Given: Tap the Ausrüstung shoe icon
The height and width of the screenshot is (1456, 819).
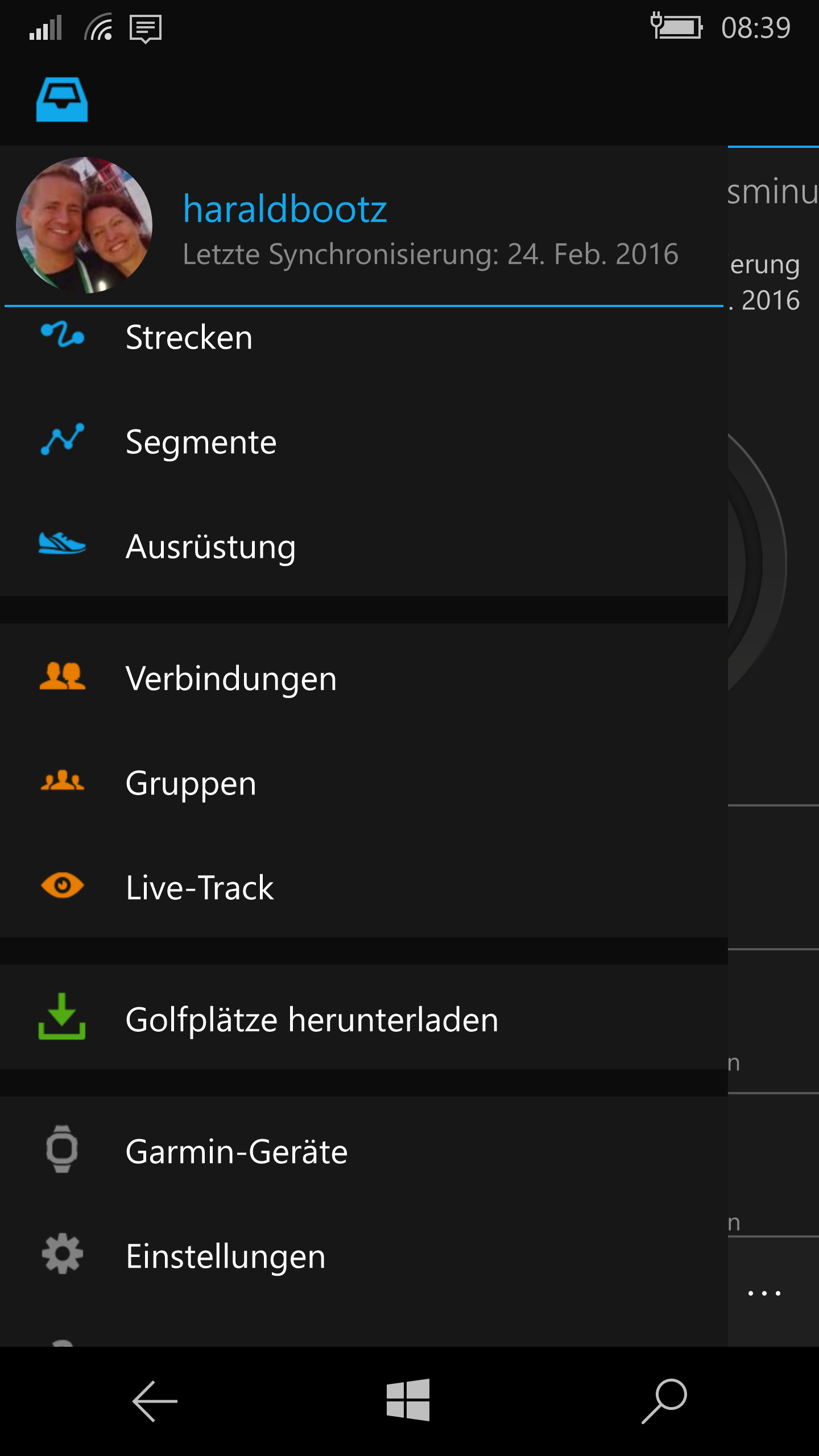Looking at the screenshot, I should [63, 543].
